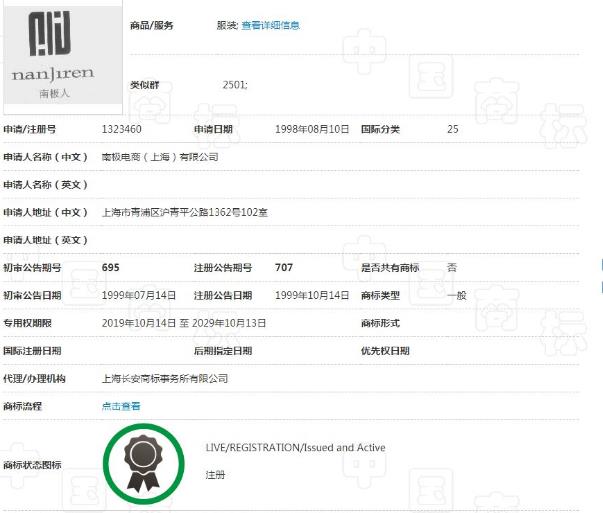Click the exclusive right period date range

click(184, 323)
